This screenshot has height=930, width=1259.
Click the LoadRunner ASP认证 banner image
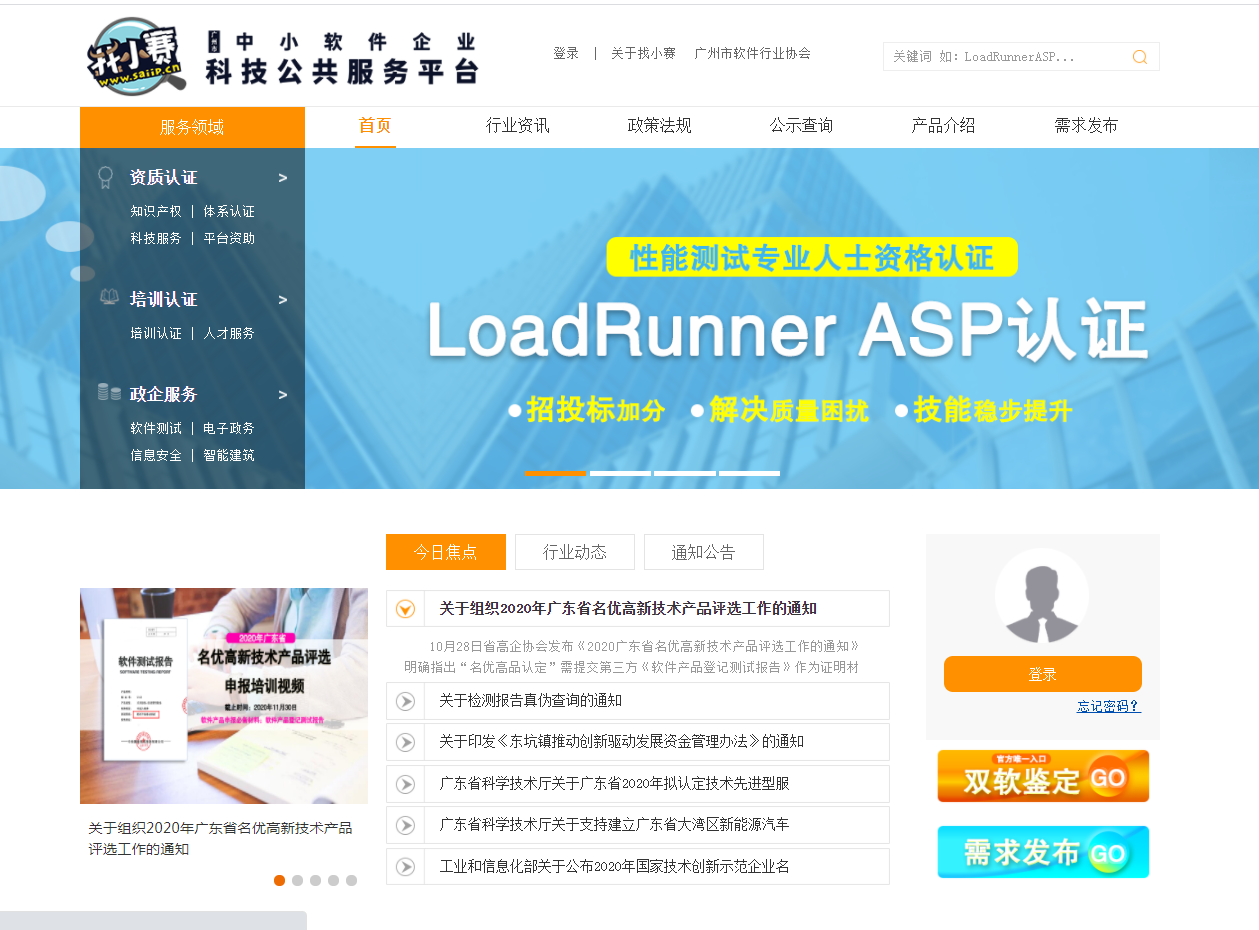(782, 319)
